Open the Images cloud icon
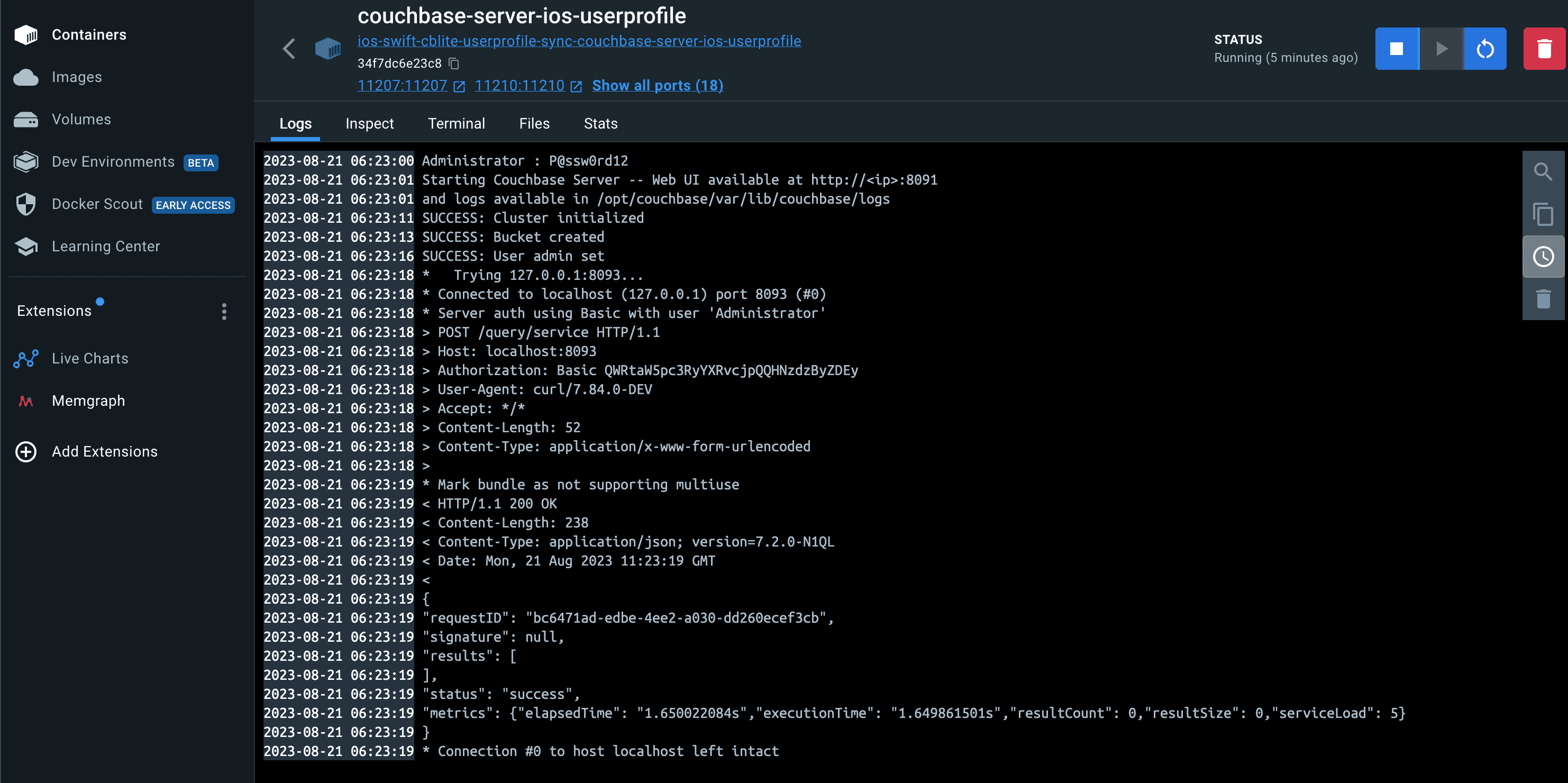1568x783 pixels. coord(25,77)
